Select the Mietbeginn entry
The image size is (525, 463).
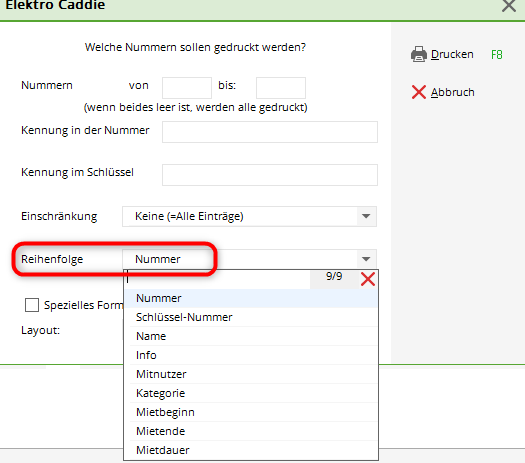tap(251, 412)
